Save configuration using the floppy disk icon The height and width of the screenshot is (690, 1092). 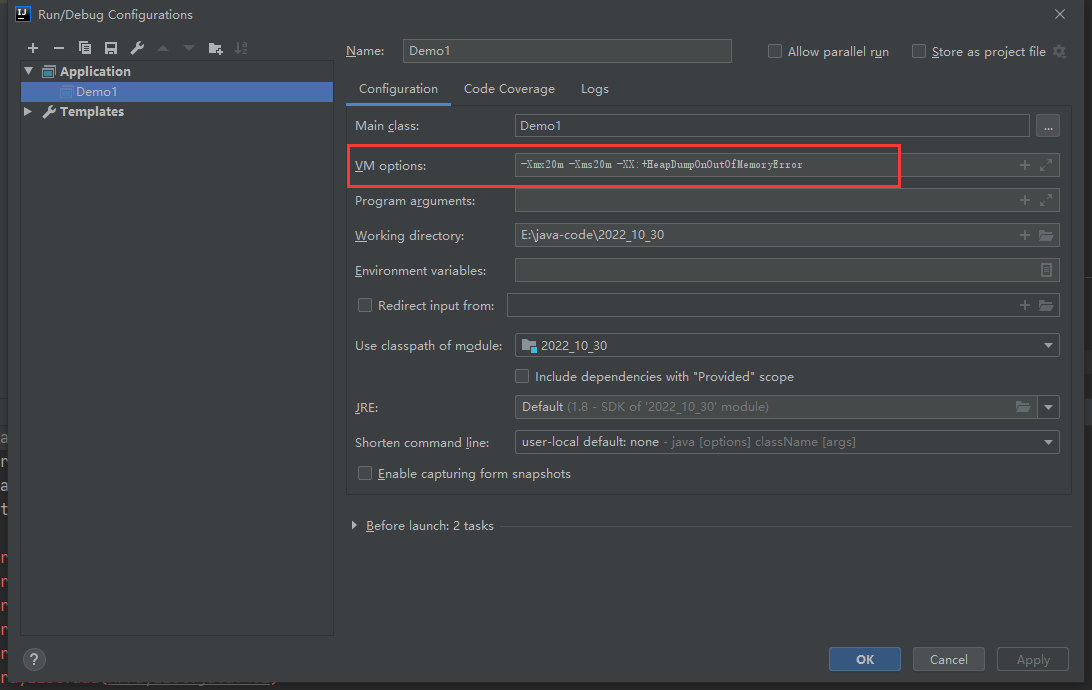[111, 48]
